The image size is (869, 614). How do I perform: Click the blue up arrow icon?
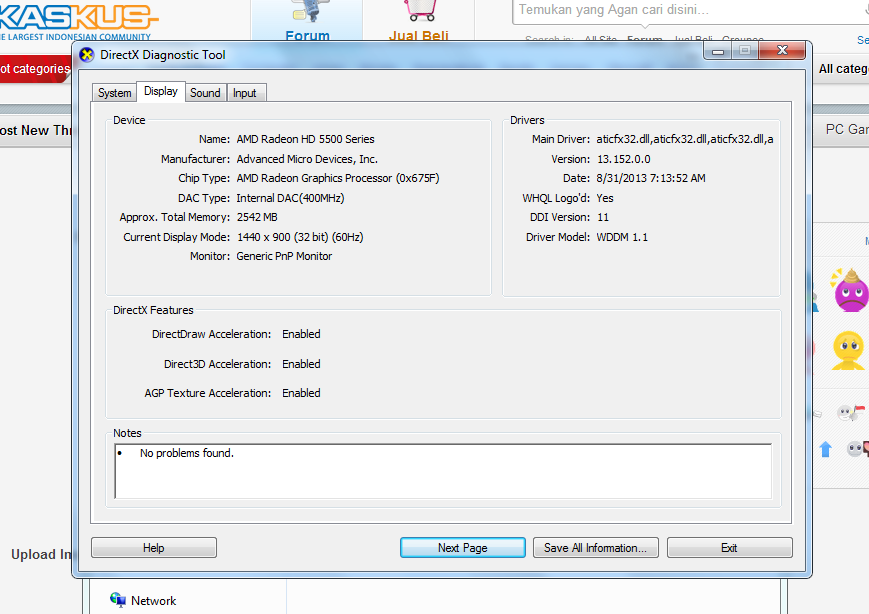point(825,449)
